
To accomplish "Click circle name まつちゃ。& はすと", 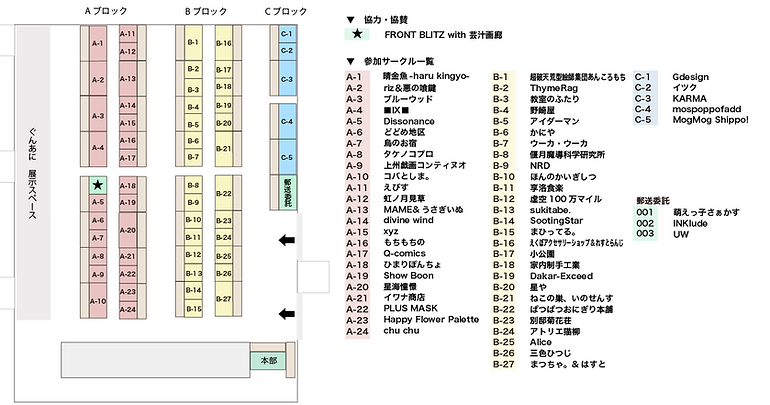I will 567,364.
